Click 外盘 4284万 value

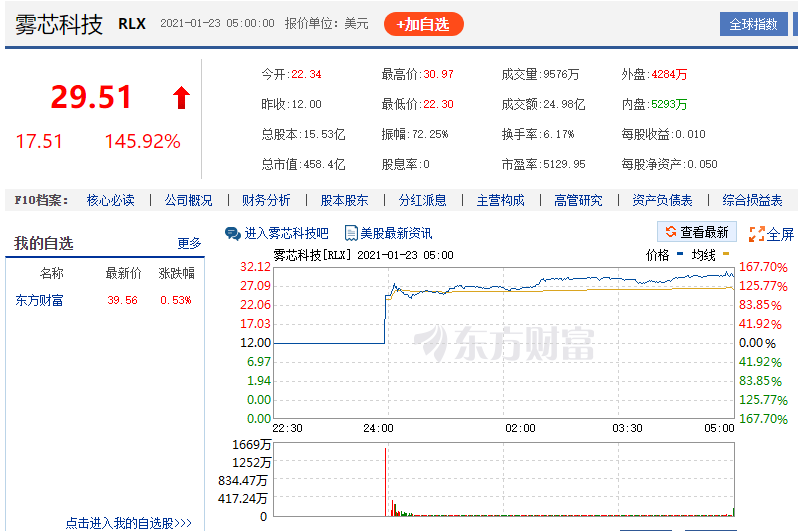669,74
